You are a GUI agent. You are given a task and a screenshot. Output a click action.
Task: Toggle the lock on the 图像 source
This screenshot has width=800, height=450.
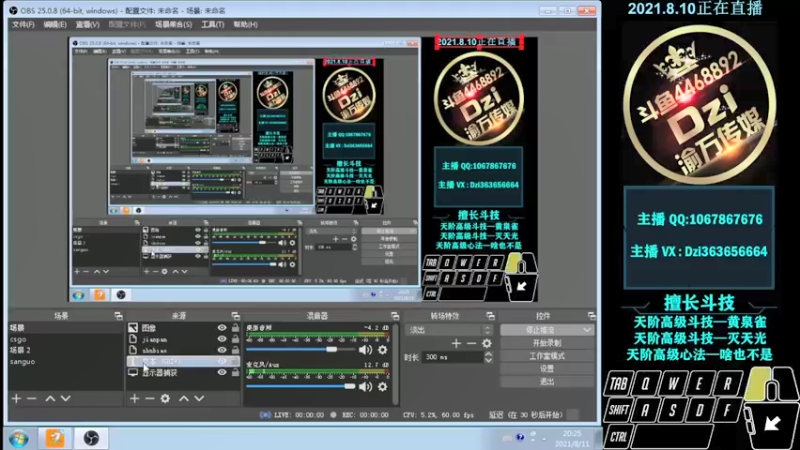(235, 328)
